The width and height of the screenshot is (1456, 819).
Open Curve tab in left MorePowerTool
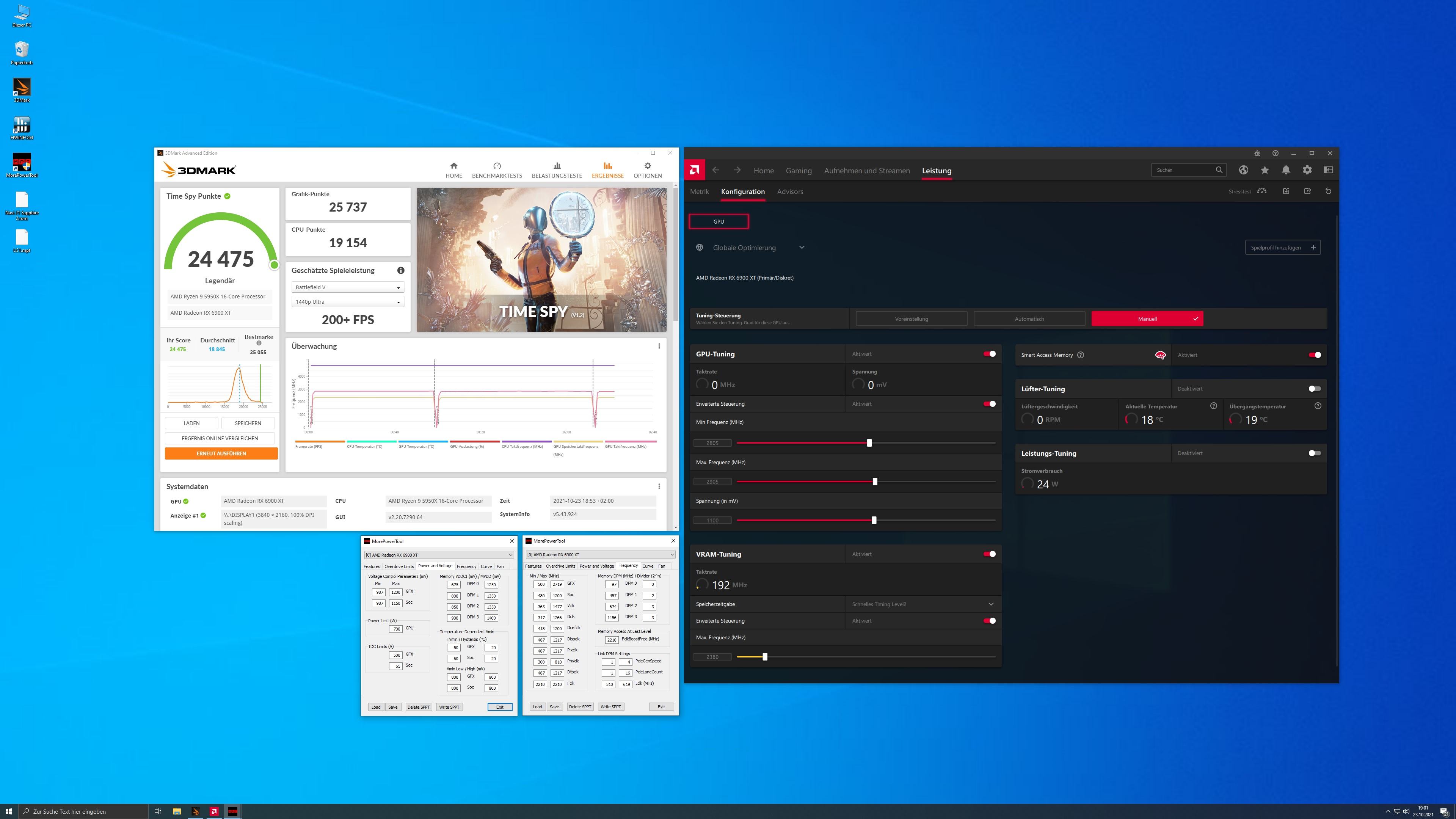click(x=486, y=566)
